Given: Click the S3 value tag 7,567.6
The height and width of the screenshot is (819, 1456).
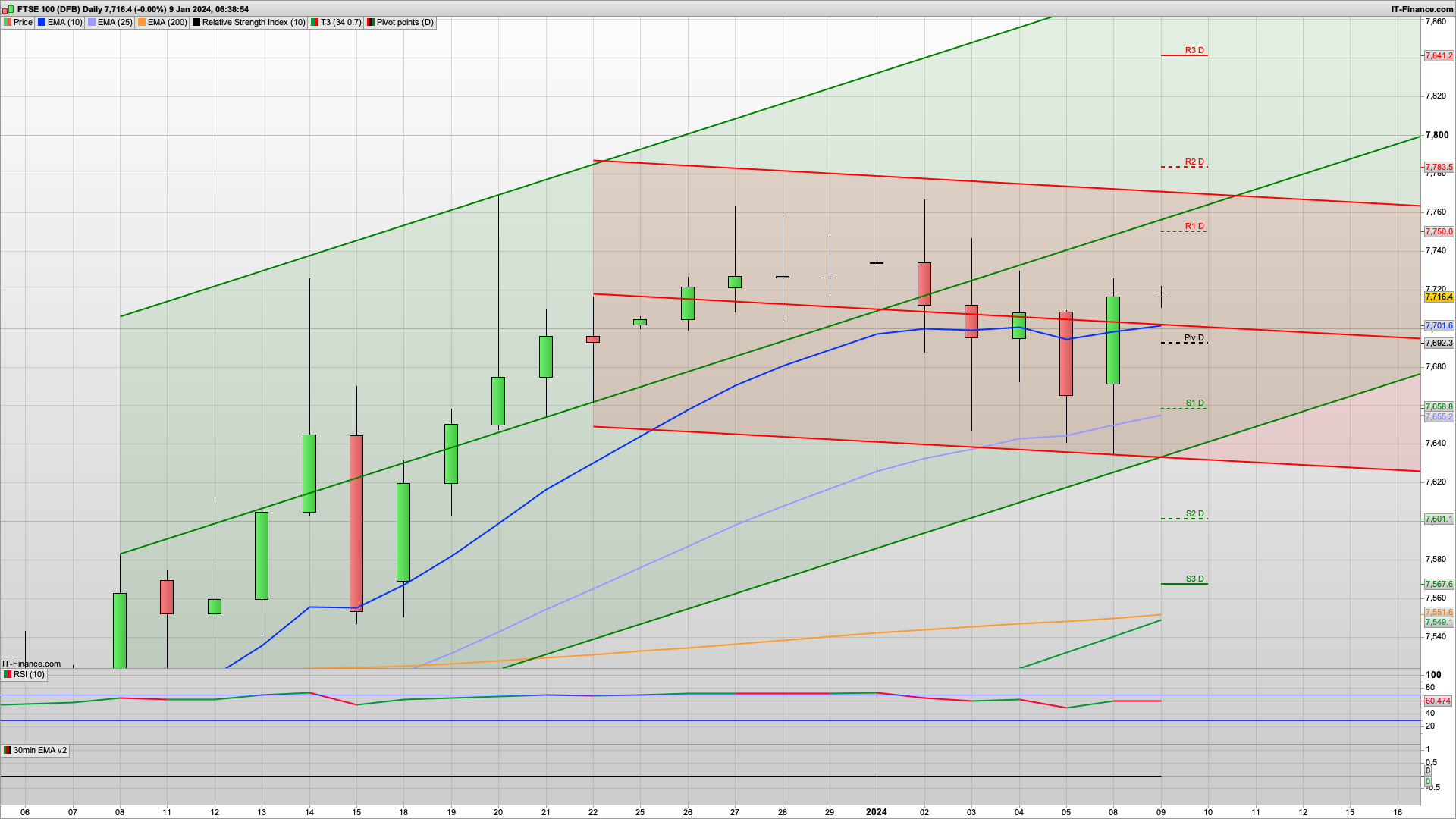Looking at the screenshot, I should point(1439,584).
